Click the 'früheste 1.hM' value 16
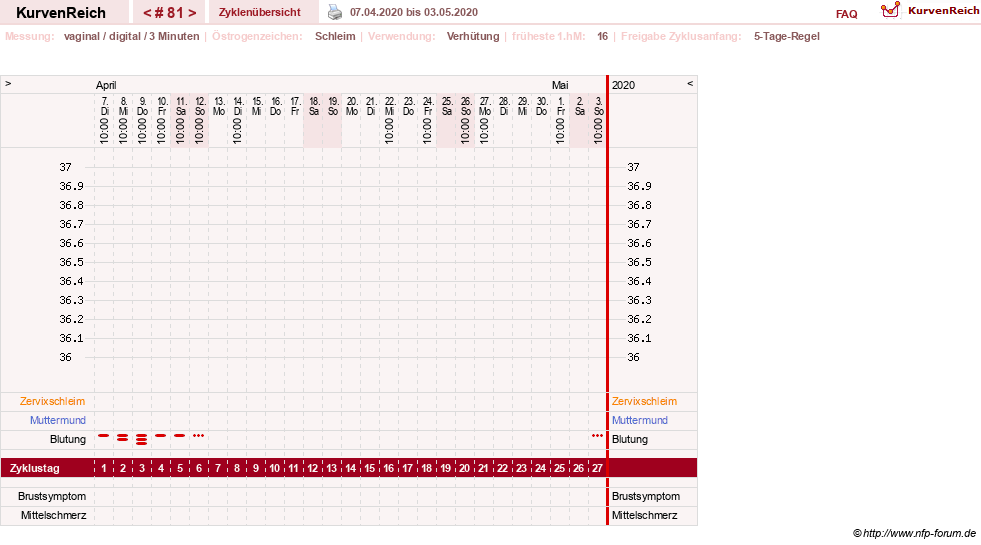Screen dimensions: 981x545 [602, 36]
